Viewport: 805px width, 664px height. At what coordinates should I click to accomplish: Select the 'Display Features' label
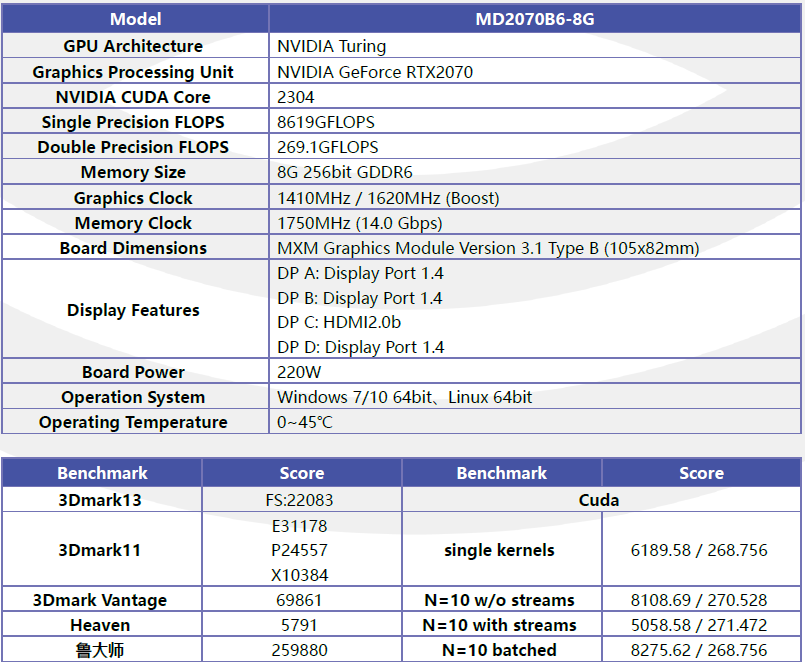point(133,310)
